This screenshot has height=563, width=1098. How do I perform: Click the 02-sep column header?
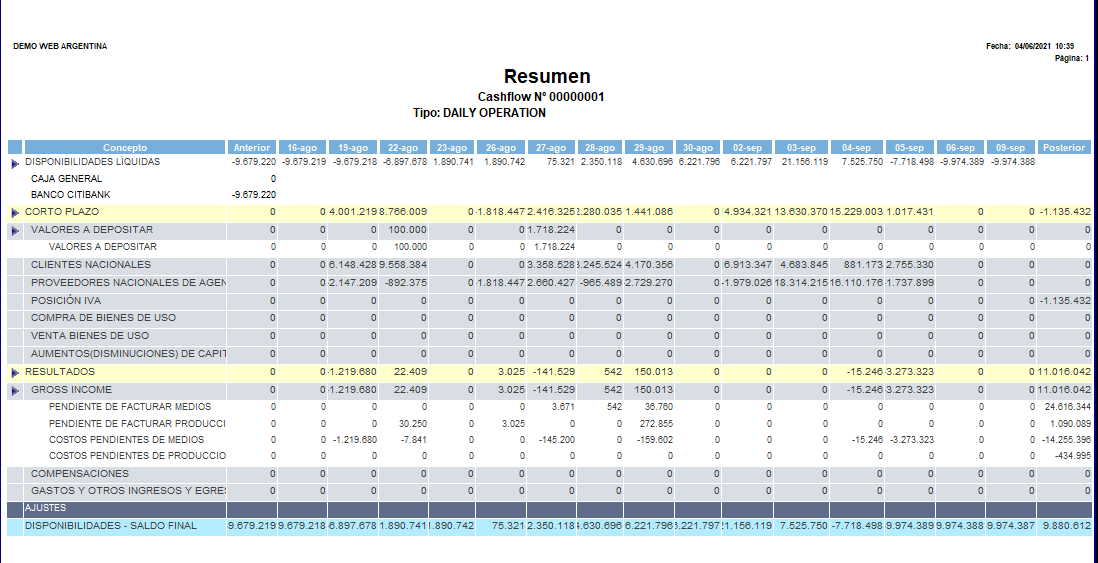pyautogui.click(x=746, y=148)
